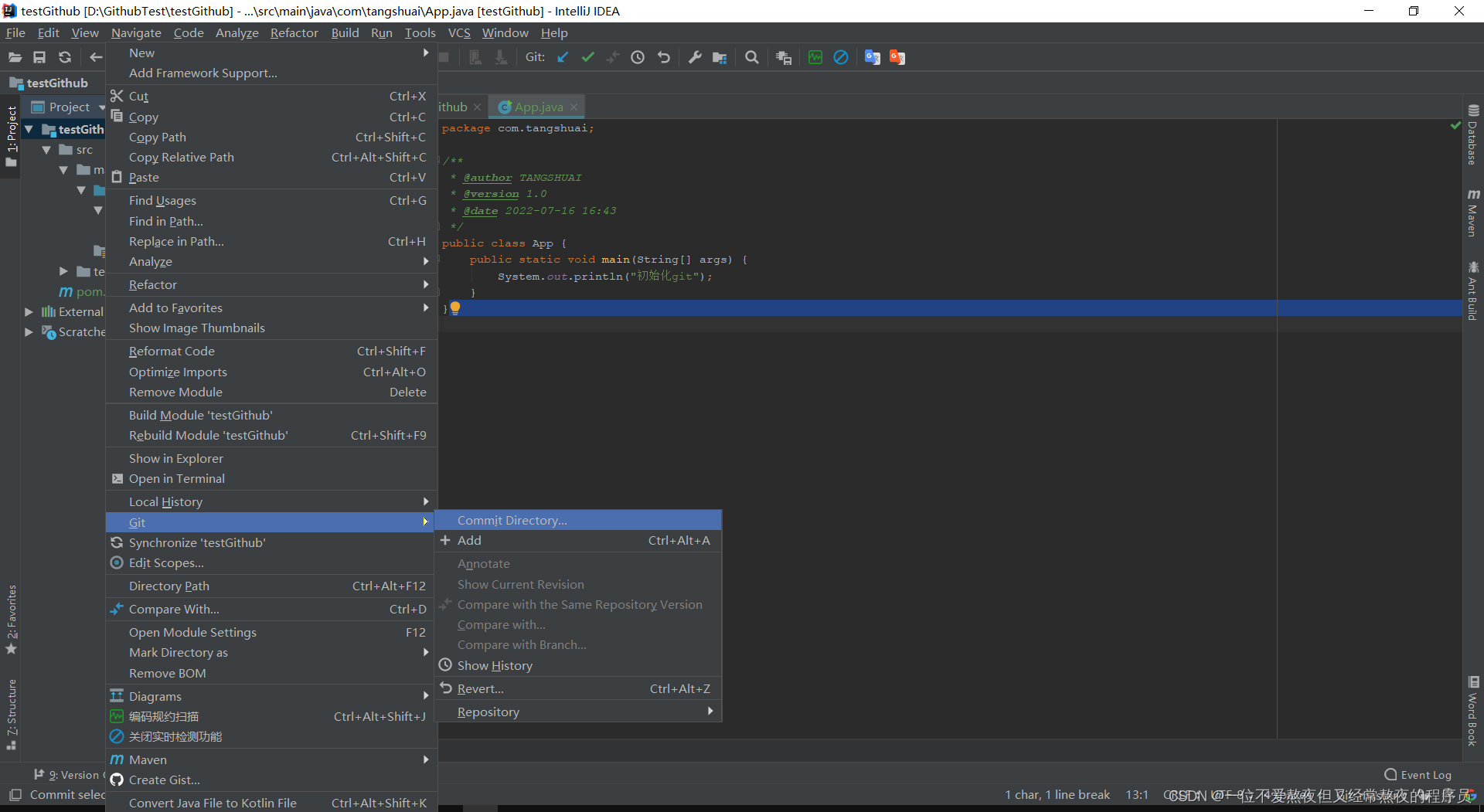
Task: Open Project Structure folder icon
Action: pos(720,57)
